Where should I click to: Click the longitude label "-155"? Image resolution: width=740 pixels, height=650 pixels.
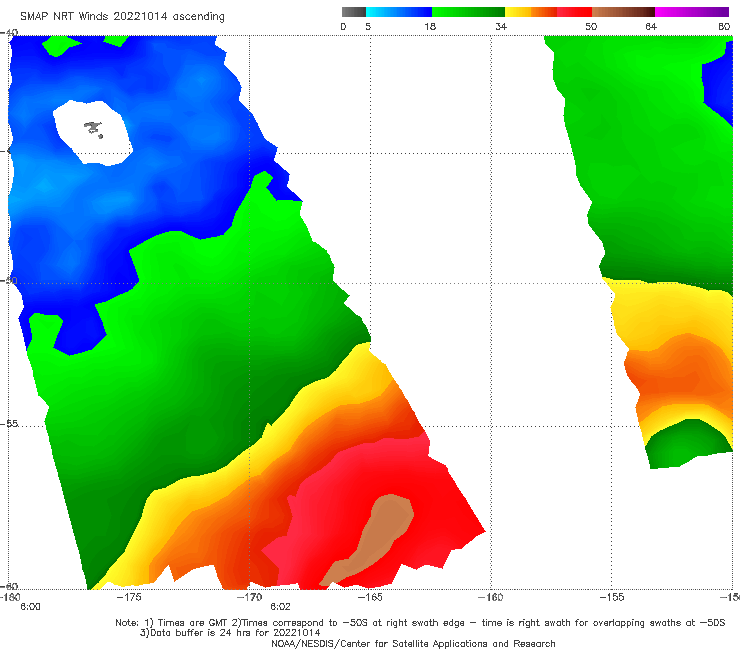coord(612,597)
